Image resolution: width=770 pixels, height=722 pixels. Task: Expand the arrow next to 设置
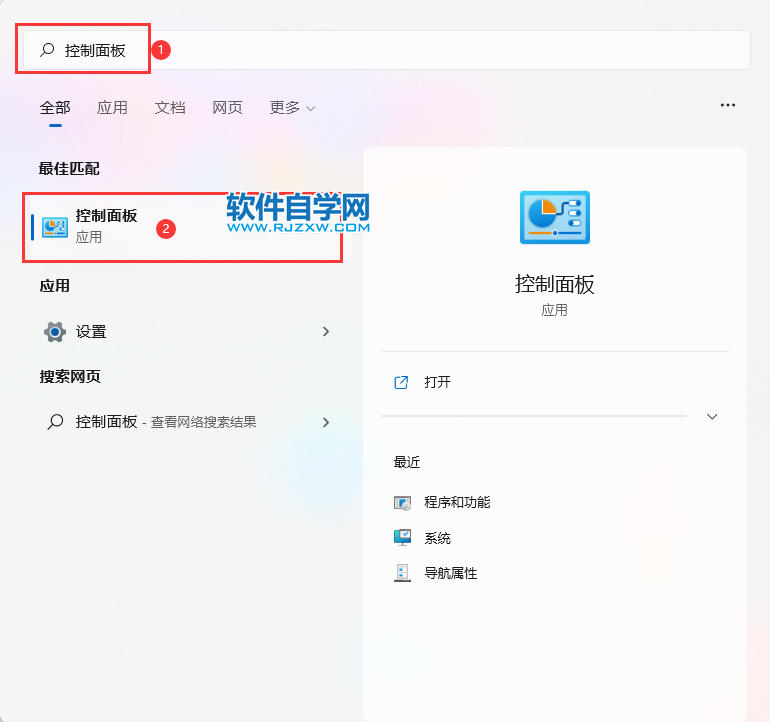325,331
